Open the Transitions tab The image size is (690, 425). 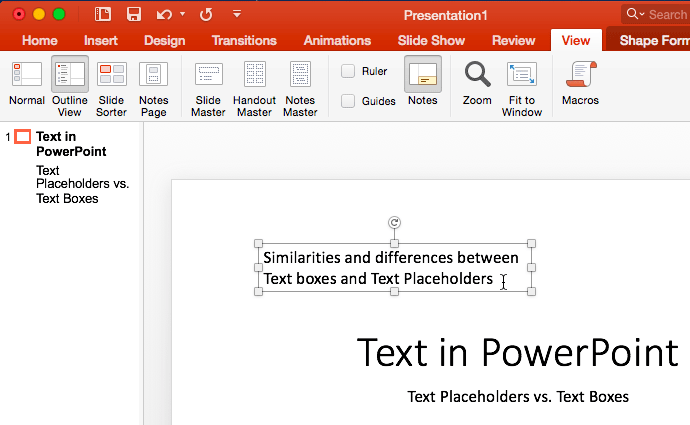tap(244, 40)
